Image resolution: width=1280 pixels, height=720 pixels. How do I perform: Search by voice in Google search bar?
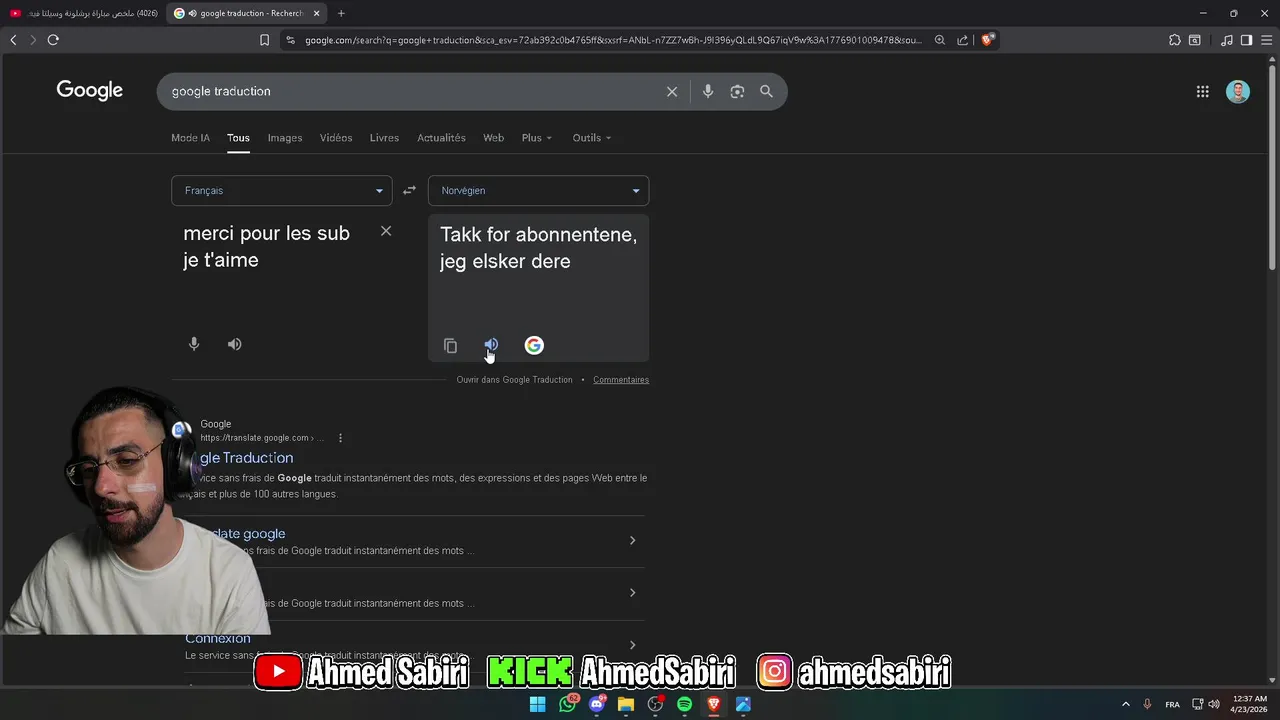point(708,91)
